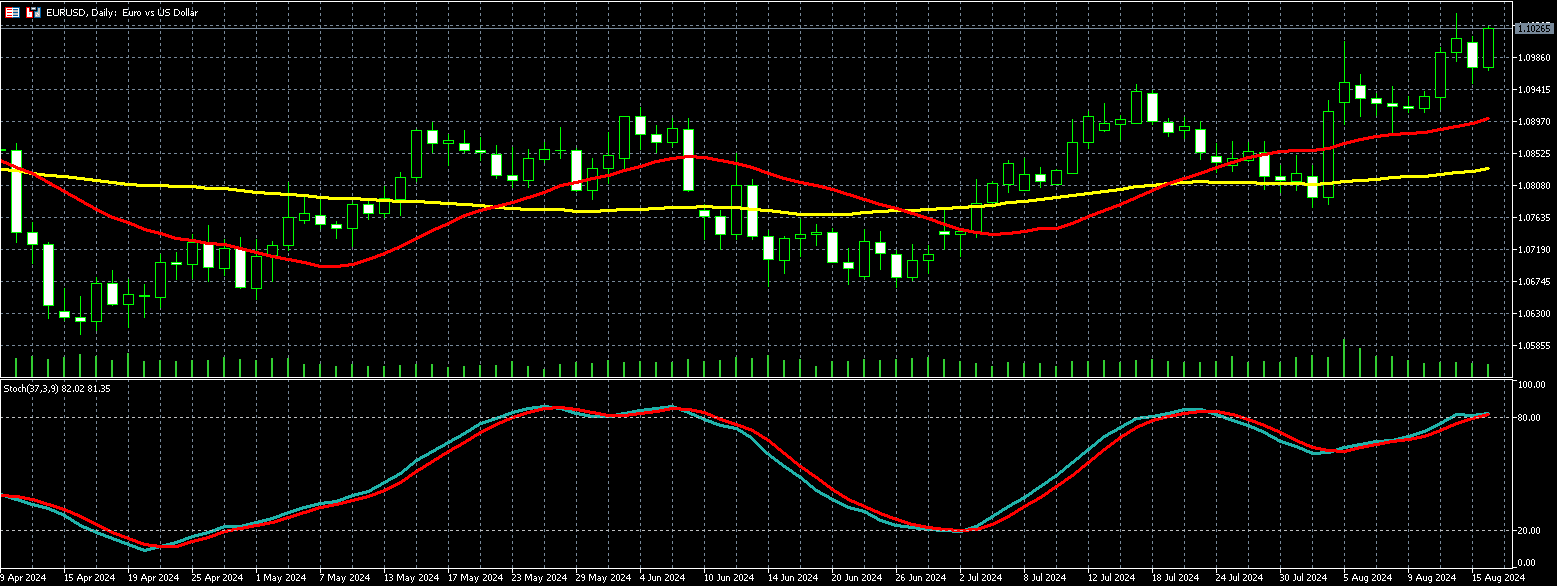This screenshot has width=1557, height=586.
Task: Click the 1.06300 price axis label
Action: (x=1533, y=314)
